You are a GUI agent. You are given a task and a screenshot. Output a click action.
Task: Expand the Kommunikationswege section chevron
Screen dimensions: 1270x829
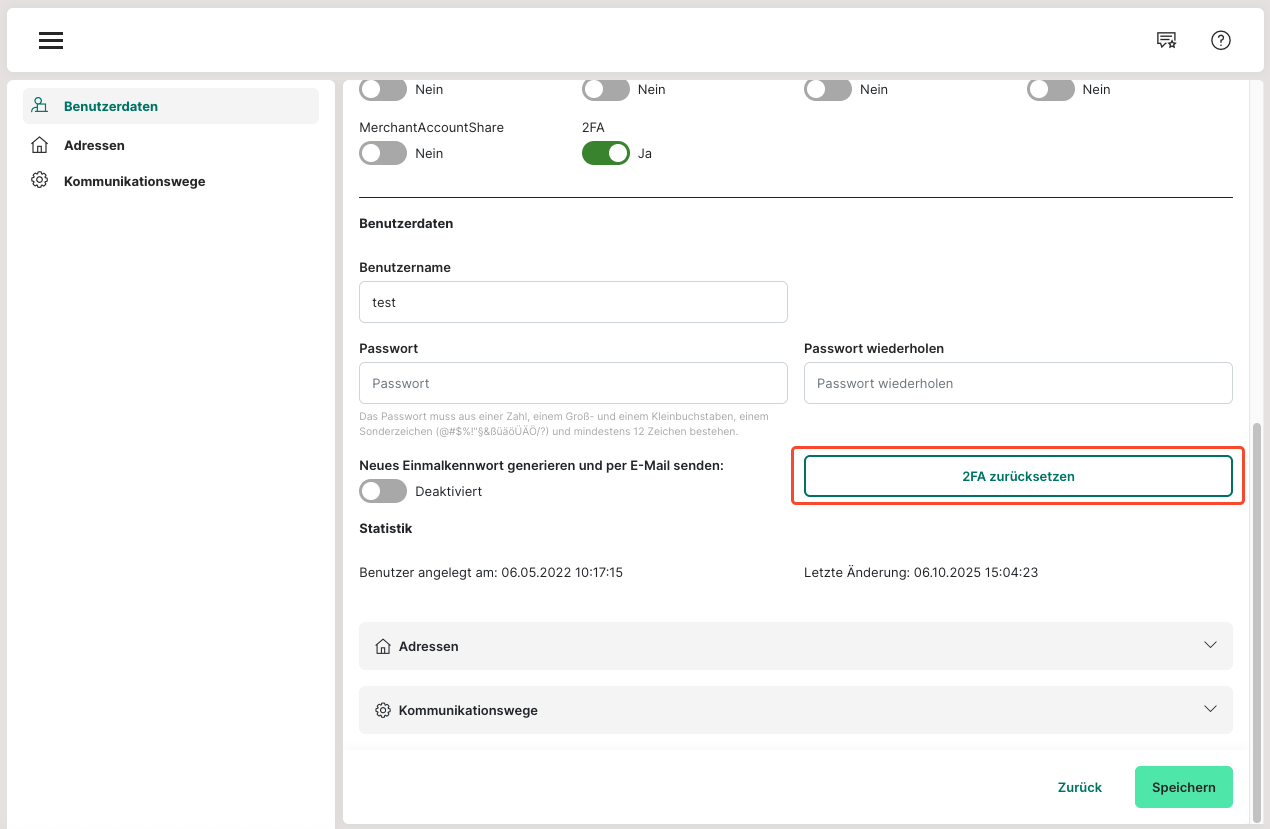(x=1210, y=709)
